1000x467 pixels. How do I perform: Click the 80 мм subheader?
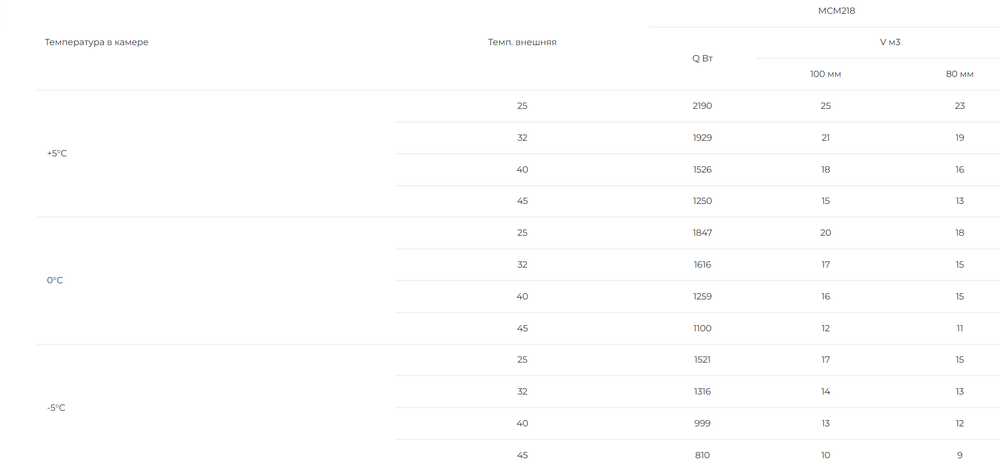(959, 74)
